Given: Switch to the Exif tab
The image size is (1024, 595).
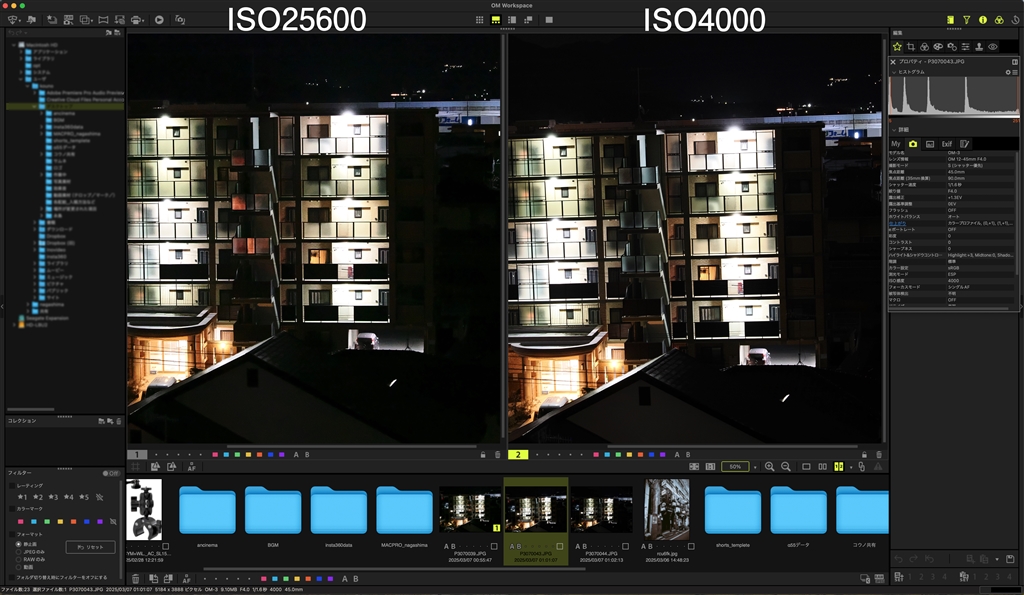Looking at the screenshot, I should pyautogui.click(x=946, y=144).
